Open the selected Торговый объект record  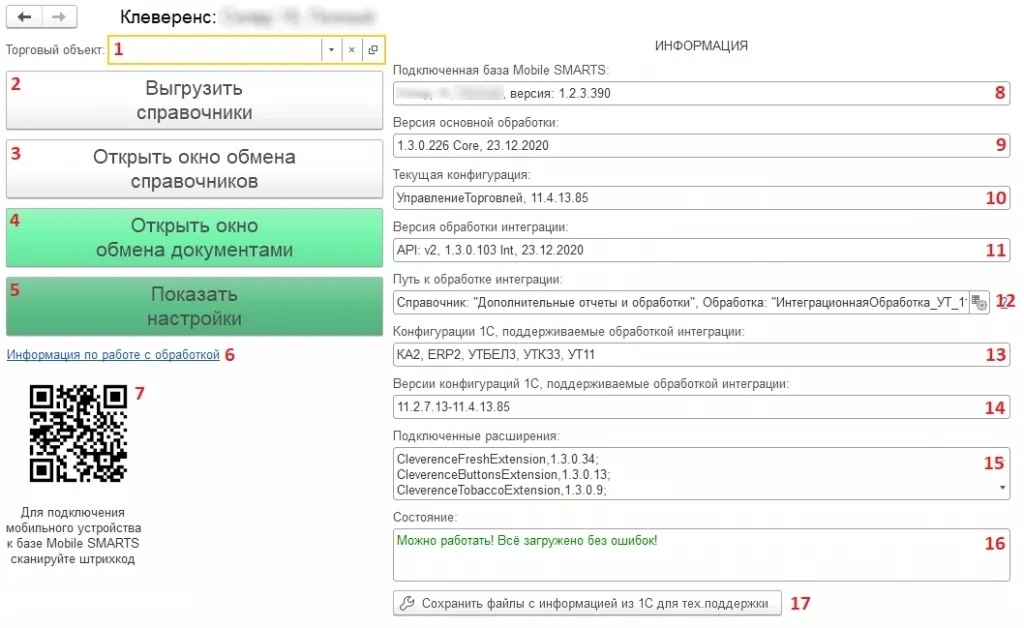(x=373, y=50)
